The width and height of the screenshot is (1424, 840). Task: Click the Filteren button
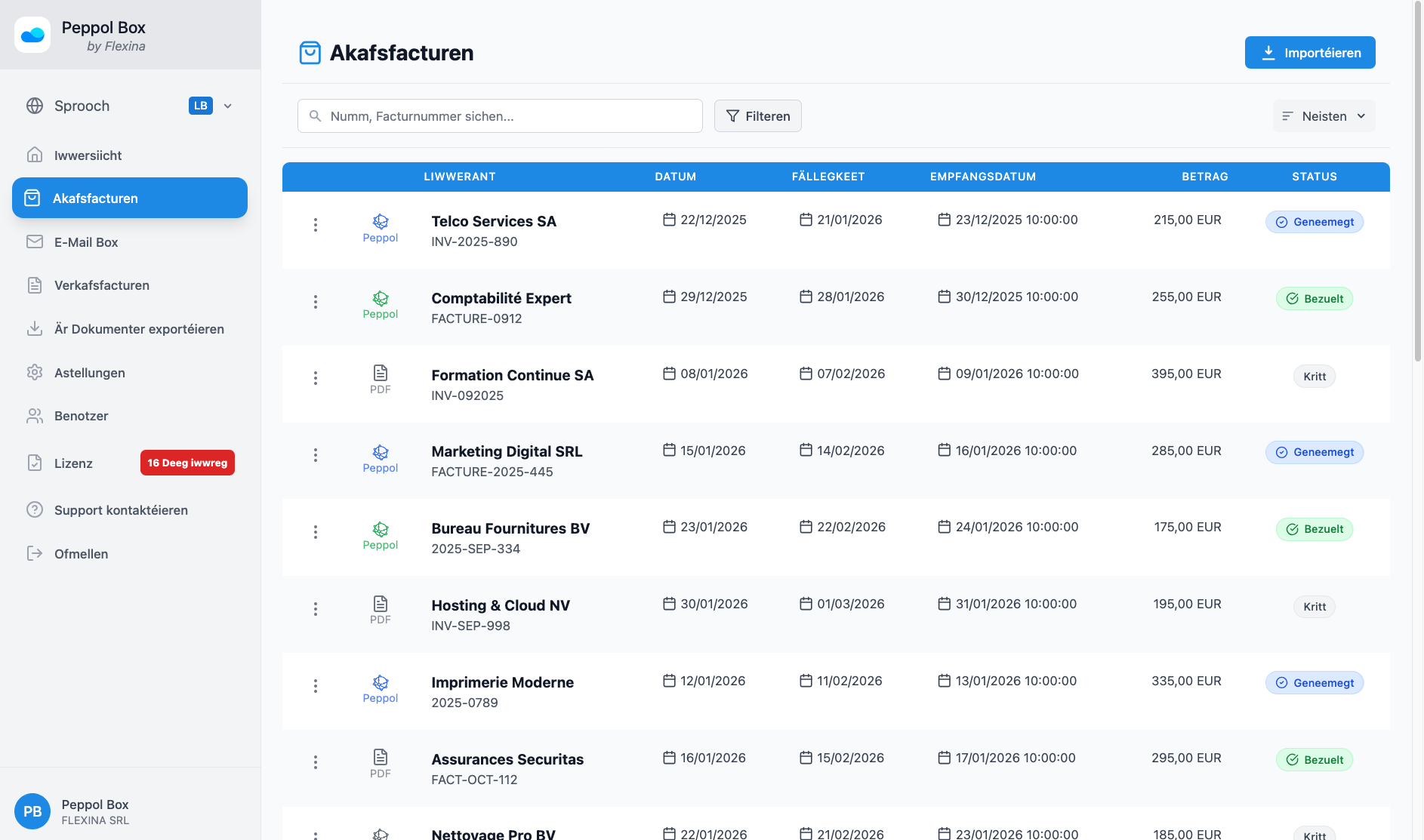pyautogui.click(x=757, y=116)
